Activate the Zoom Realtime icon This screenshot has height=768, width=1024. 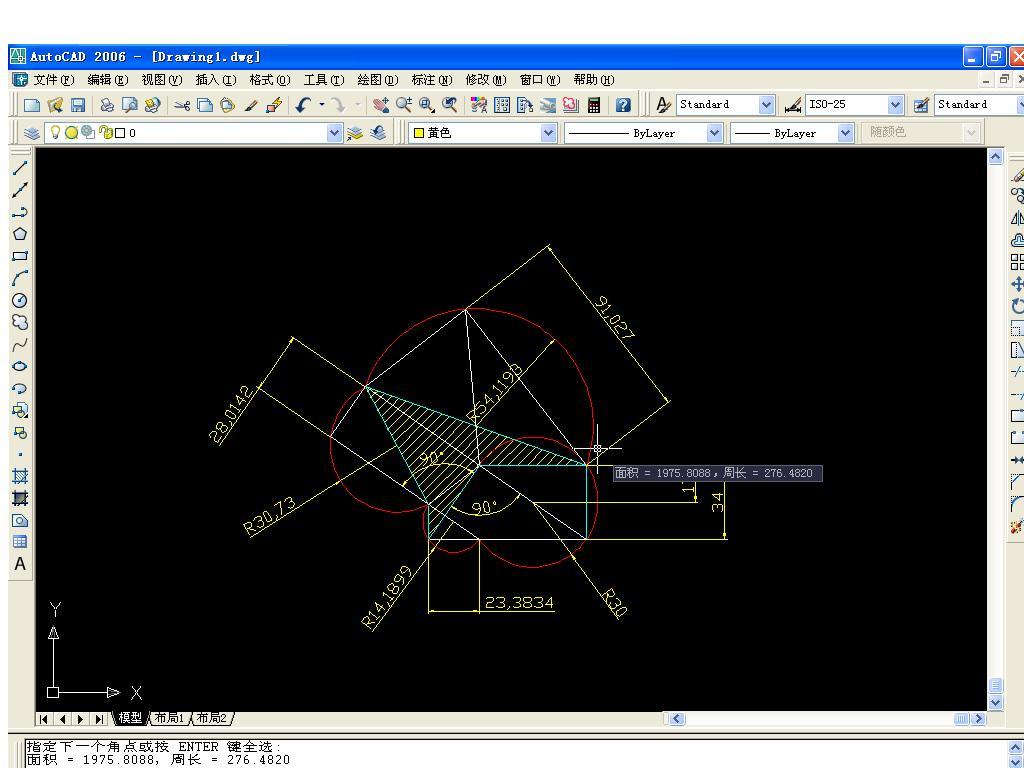[404, 105]
